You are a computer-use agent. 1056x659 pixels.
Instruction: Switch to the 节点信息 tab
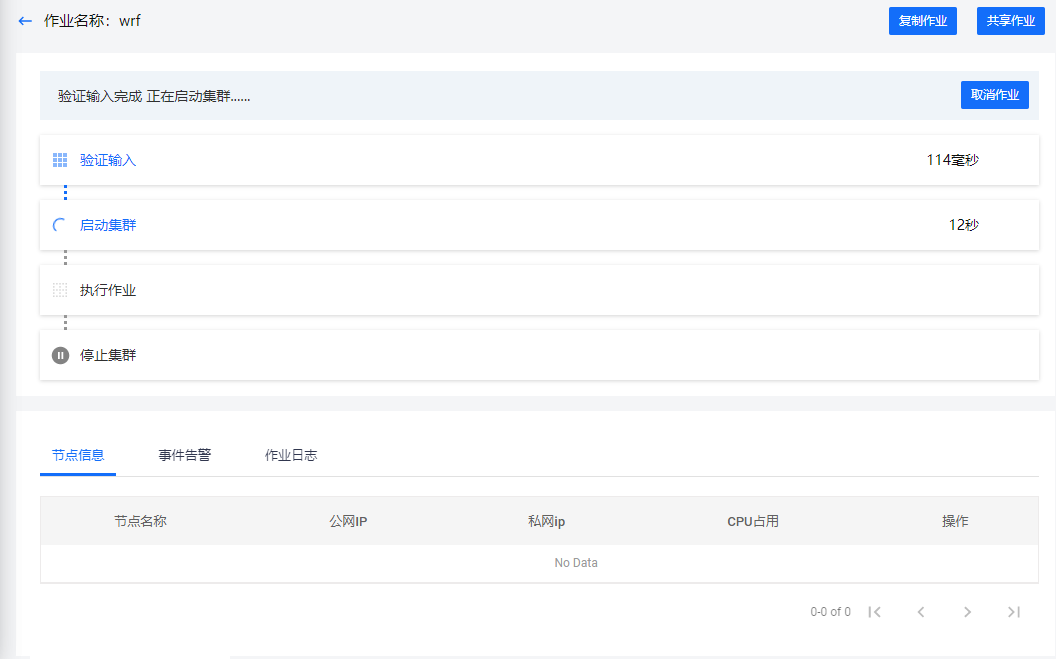coord(78,455)
